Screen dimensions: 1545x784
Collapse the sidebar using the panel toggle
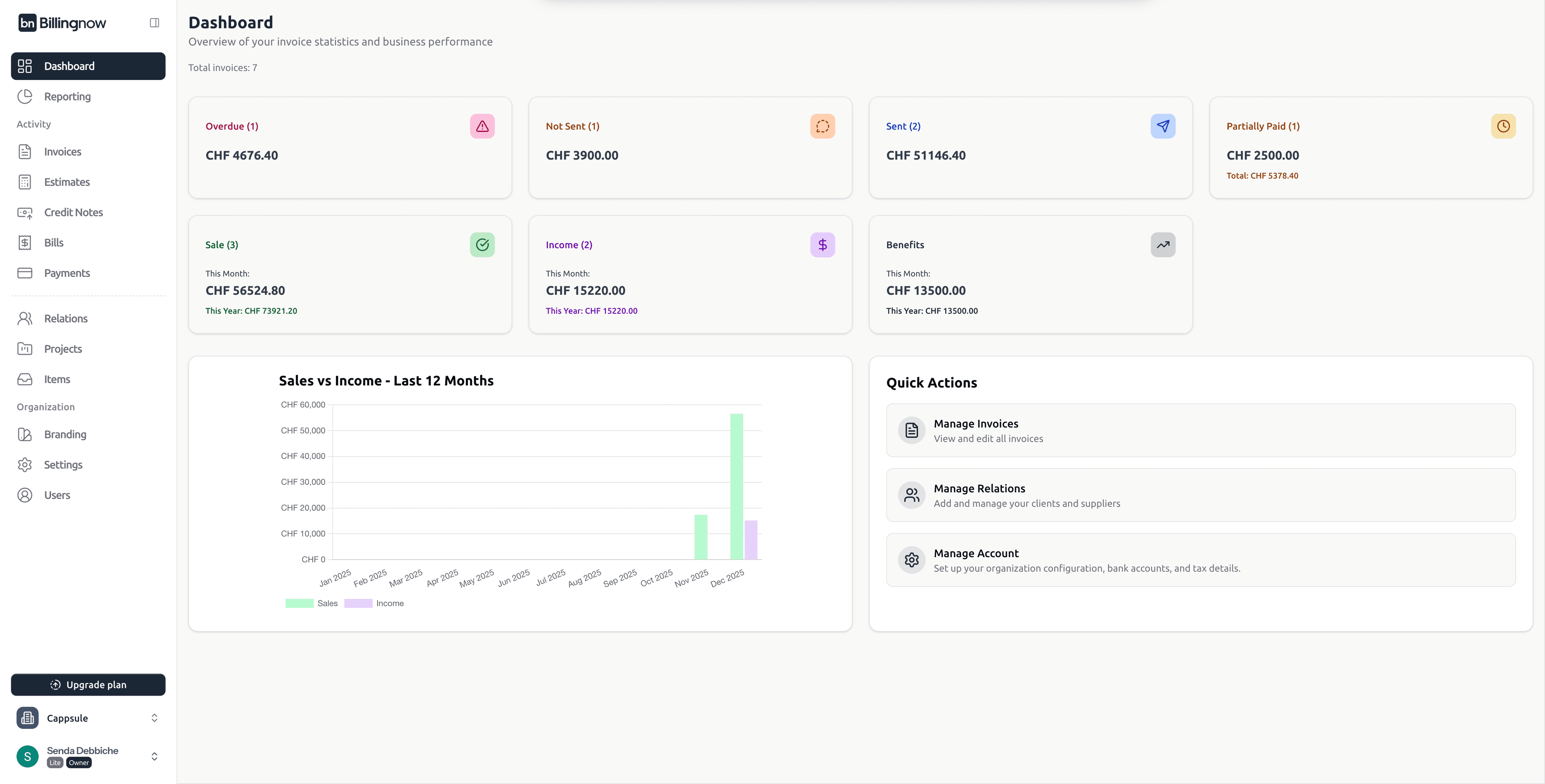pyautogui.click(x=154, y=22)
